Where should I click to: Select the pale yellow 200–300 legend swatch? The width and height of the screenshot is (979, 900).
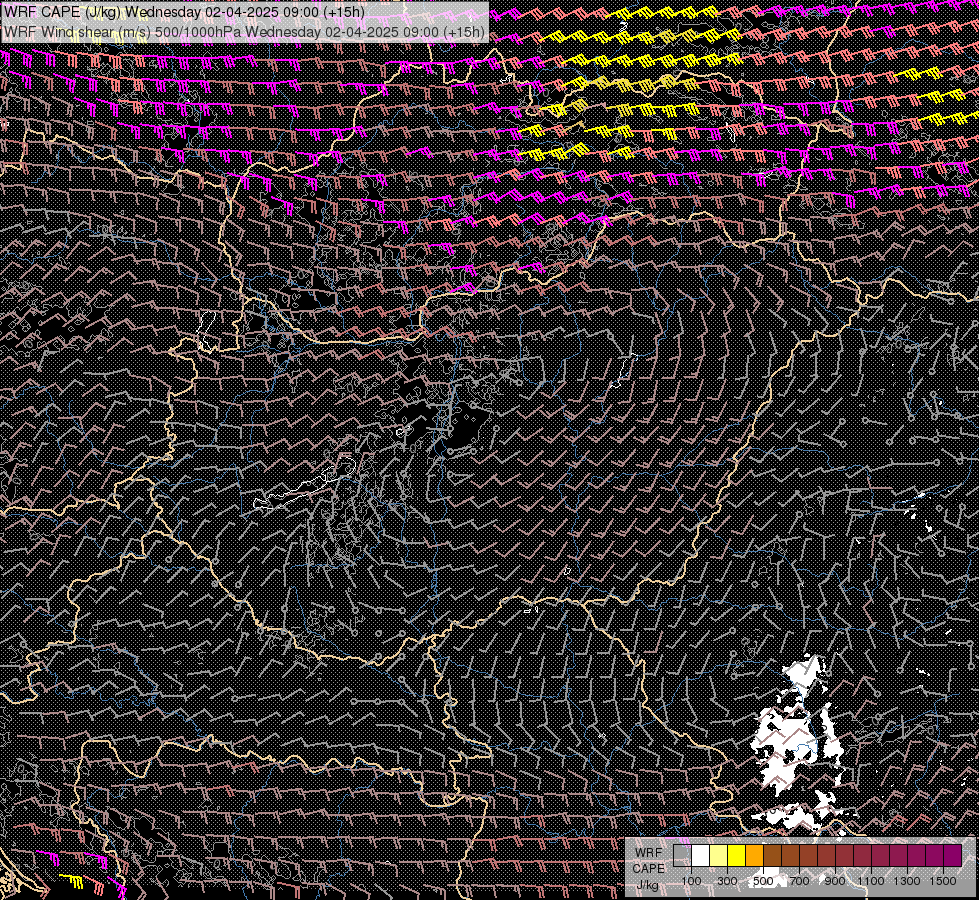click(719, 855)
